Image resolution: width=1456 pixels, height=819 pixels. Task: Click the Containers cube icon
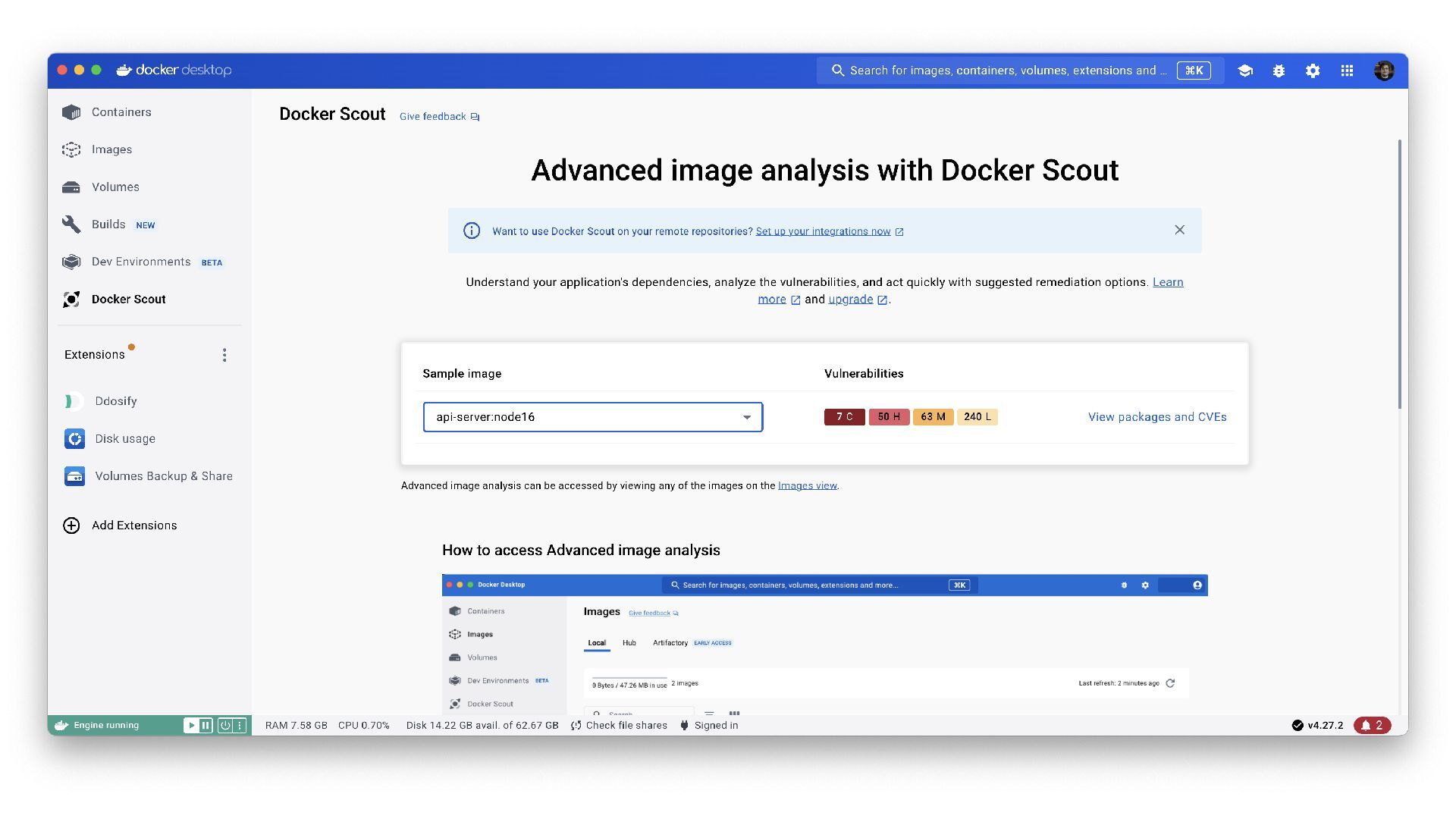tap(71, 112)
